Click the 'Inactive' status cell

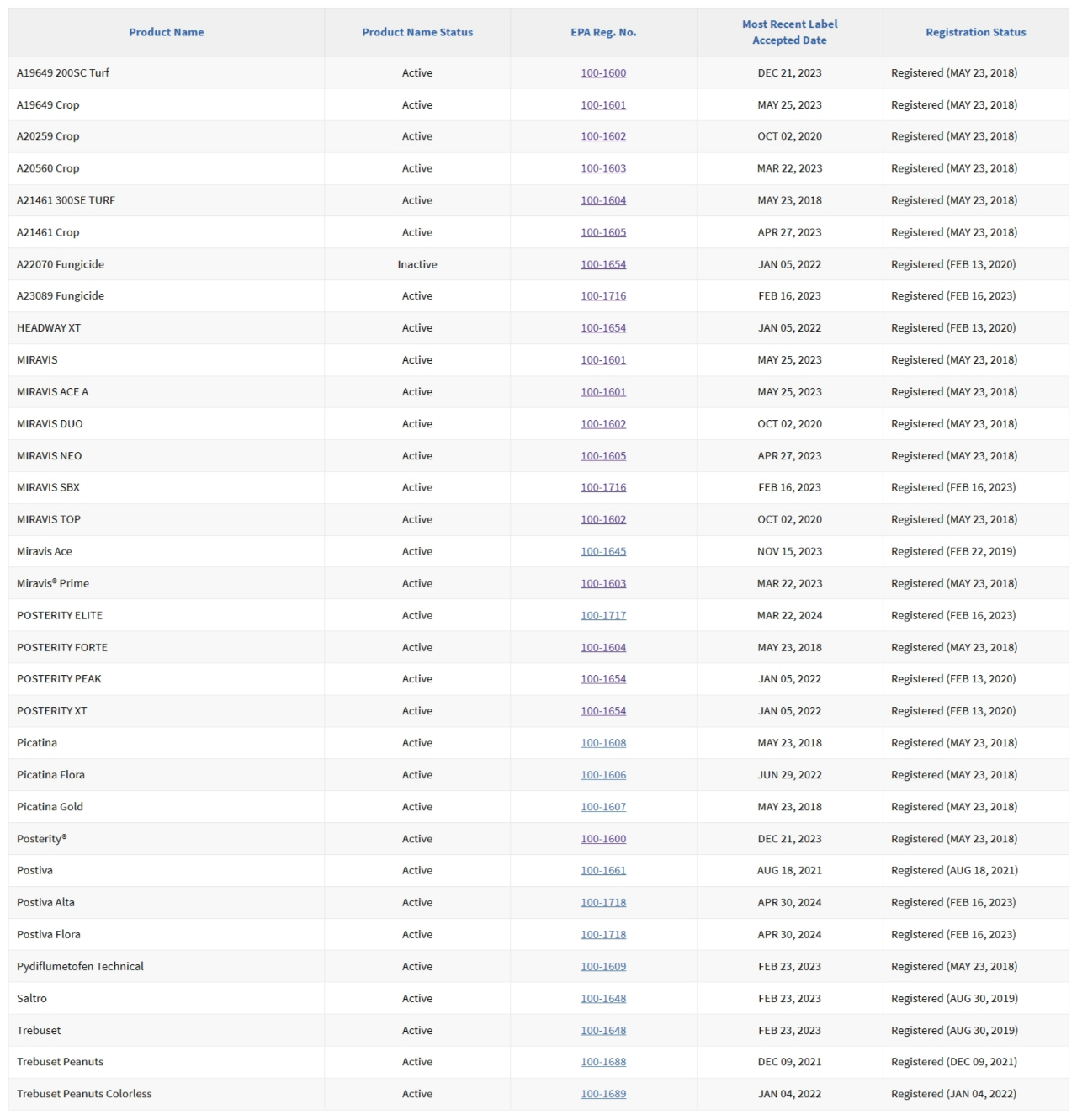(417, 264)
